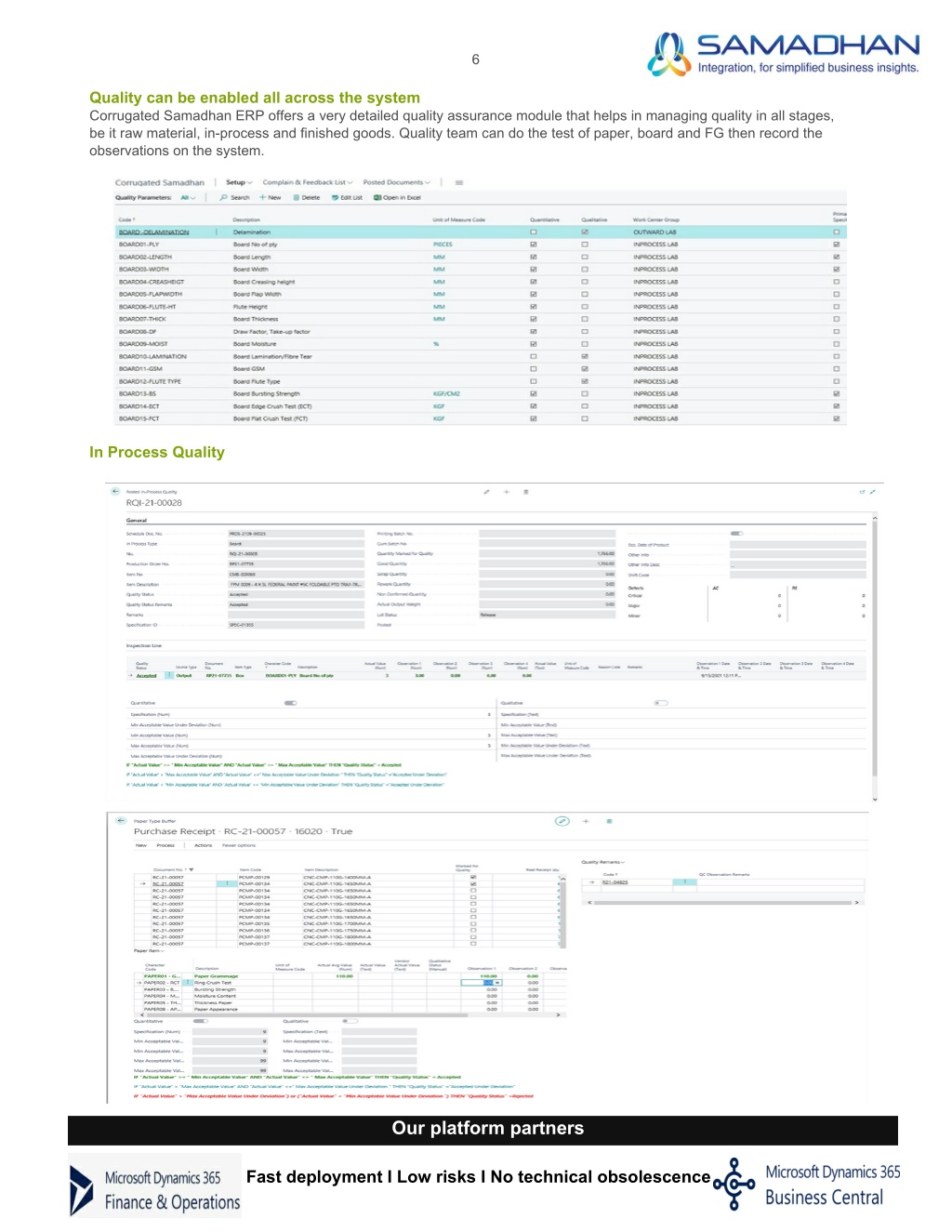952x1232 pixels.
Task: Click Corrugated Samadhan home label
Action: click(160, 182)
